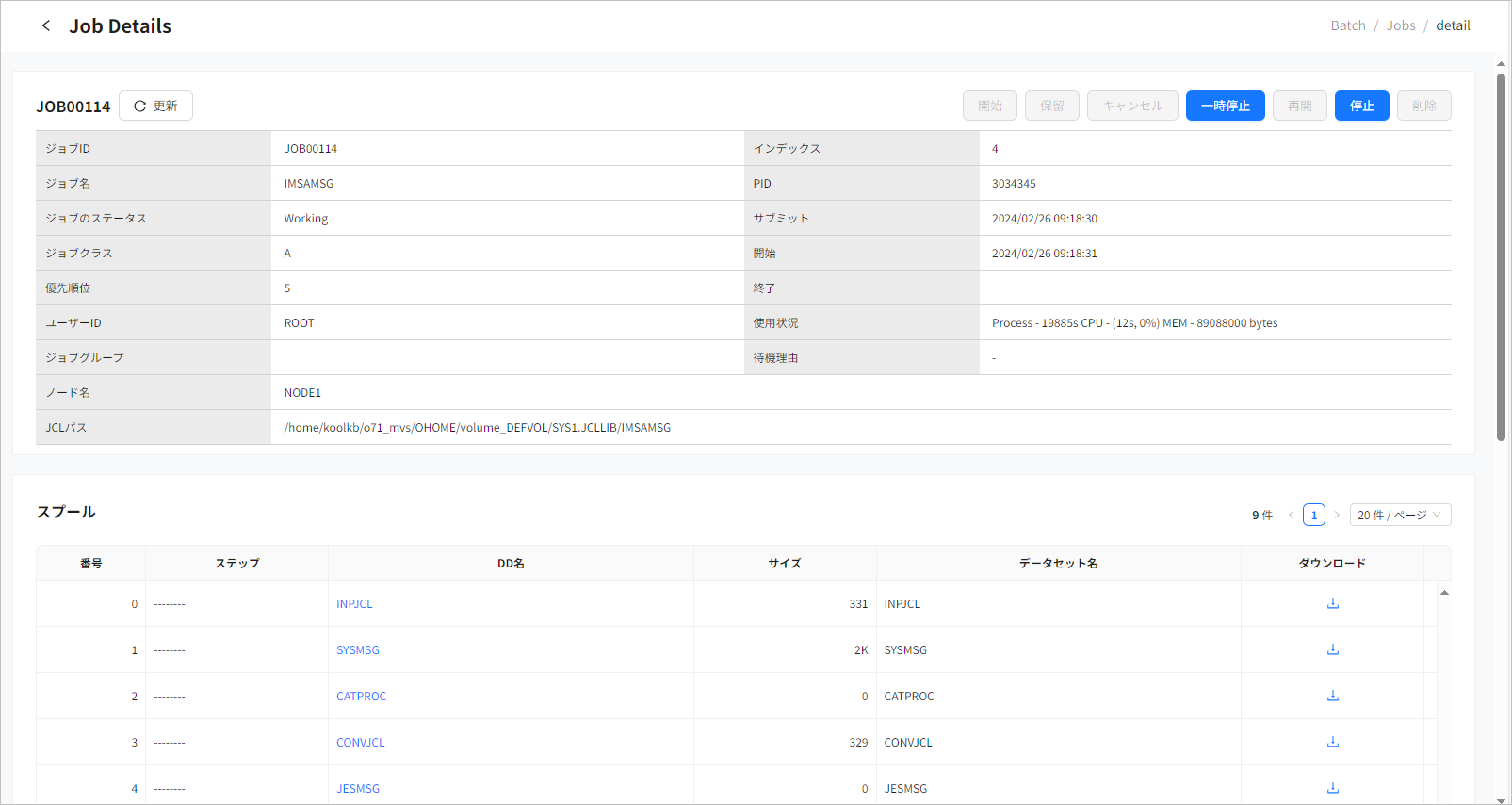The width and height of the screenshot is (1512, 805).
Task: Click the スプール section heading
Action: pos(66,512)
